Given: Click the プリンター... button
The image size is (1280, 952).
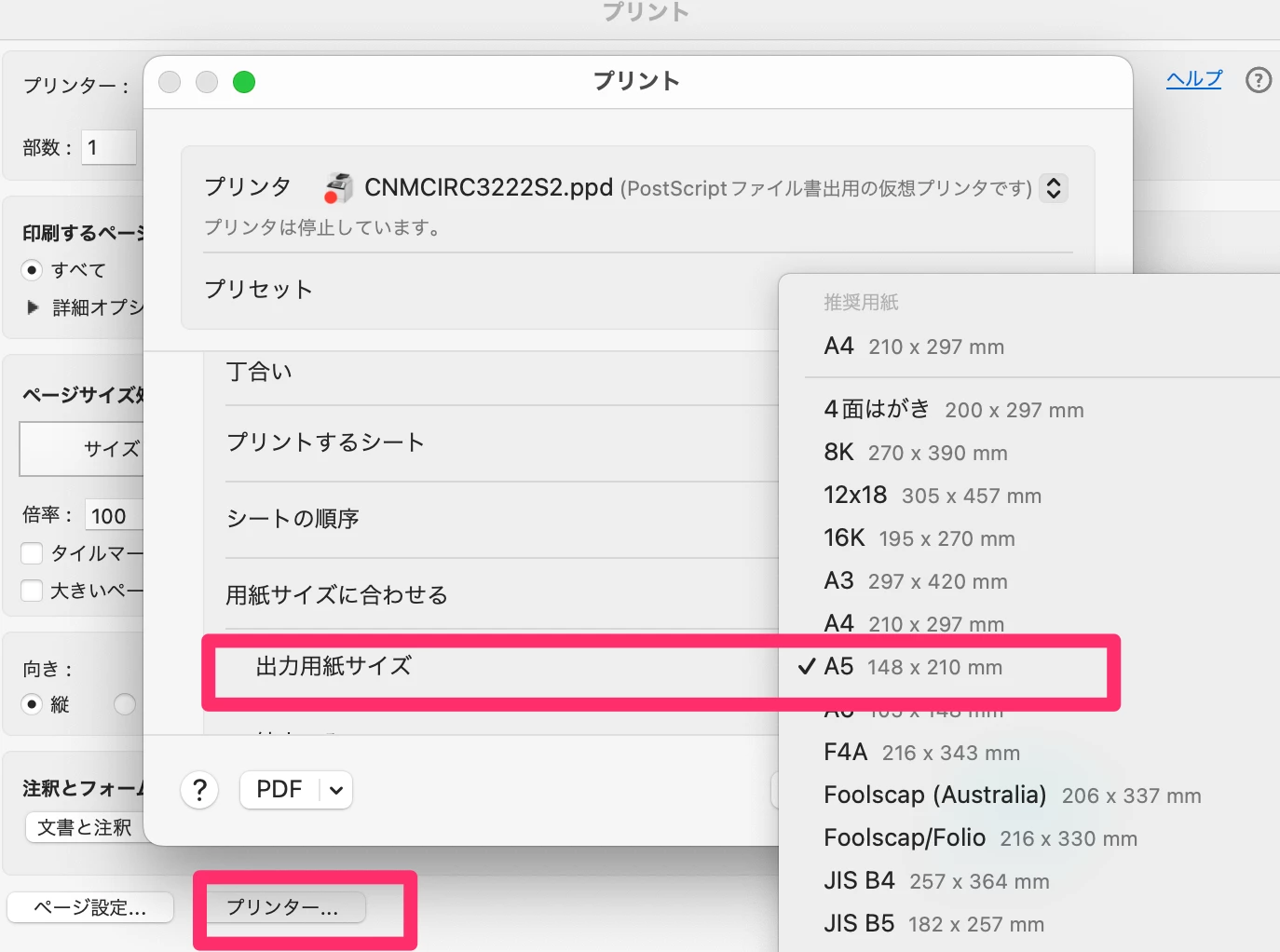Looking at the screenshot, I should pos(283,907).
